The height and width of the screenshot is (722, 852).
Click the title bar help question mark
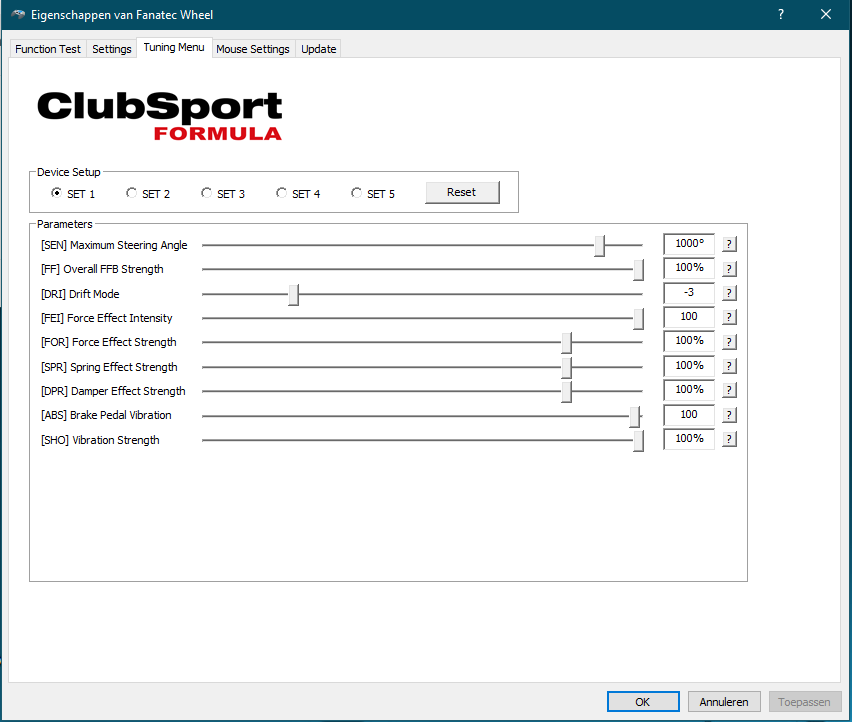click(x=781, y=15)
